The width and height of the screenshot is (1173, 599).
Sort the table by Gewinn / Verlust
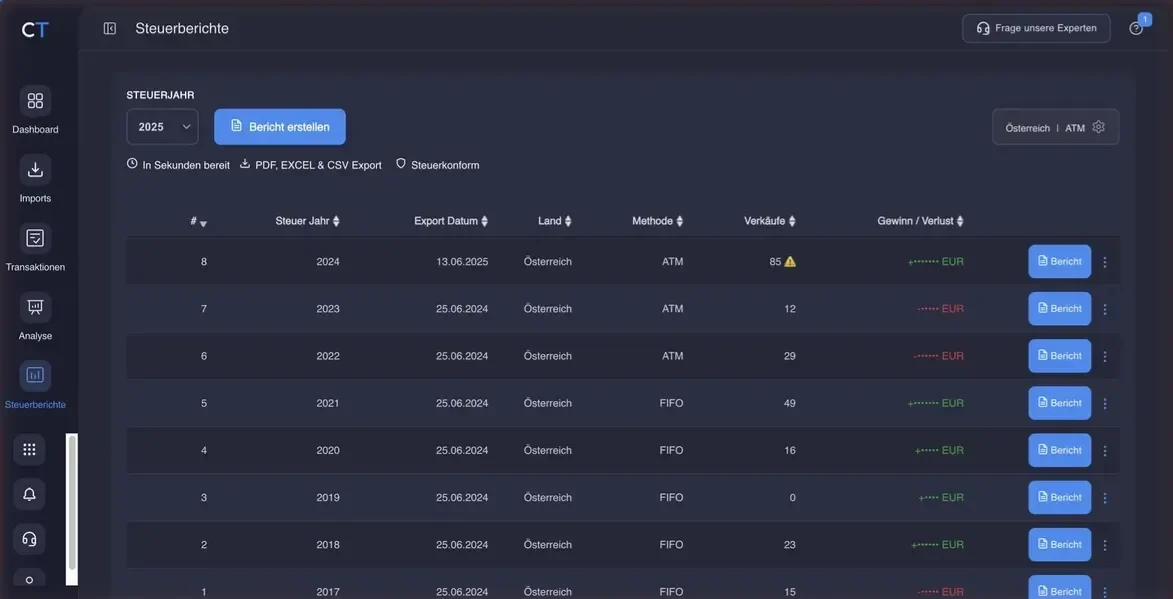920,221
